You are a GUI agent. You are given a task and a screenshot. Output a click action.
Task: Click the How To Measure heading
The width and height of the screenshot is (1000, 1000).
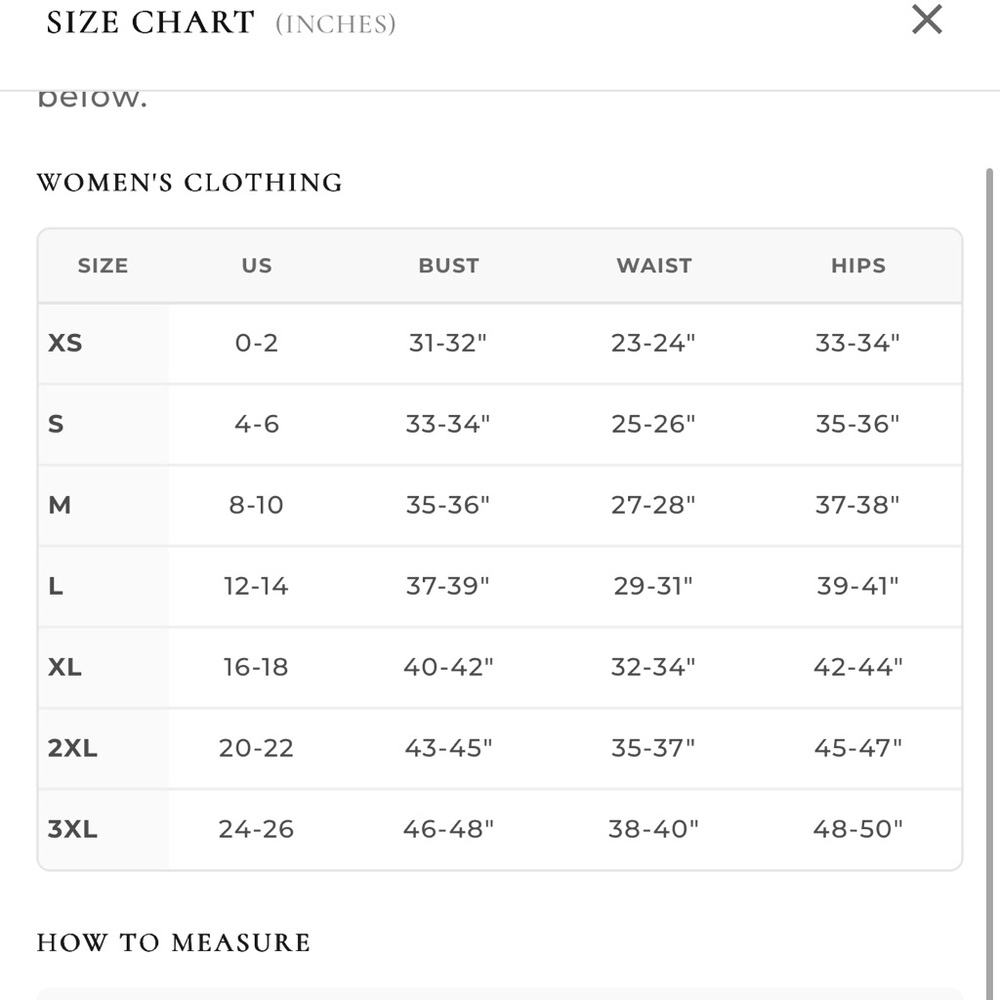[173, 943]
